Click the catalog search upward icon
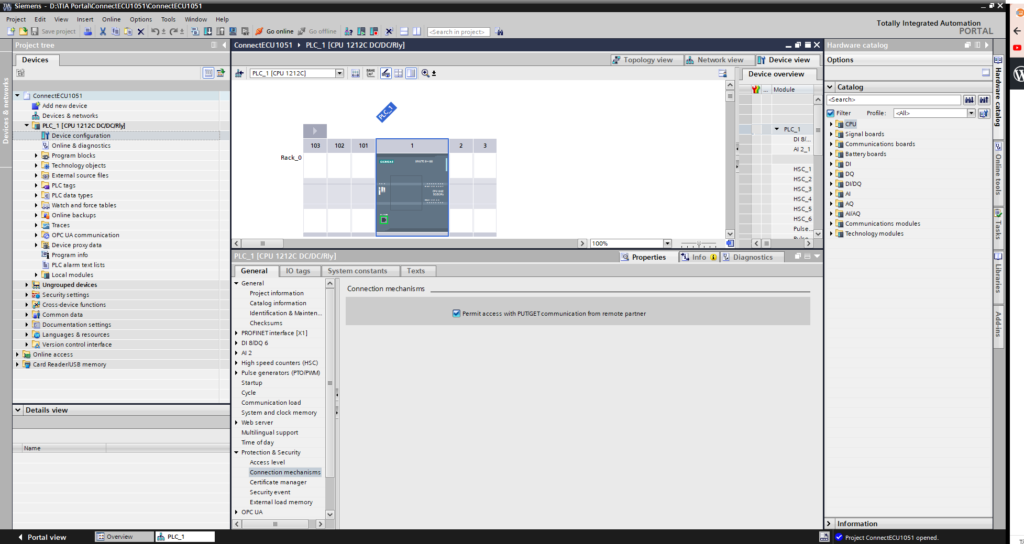Viewport: 1024px width, 544px height. 984,99
